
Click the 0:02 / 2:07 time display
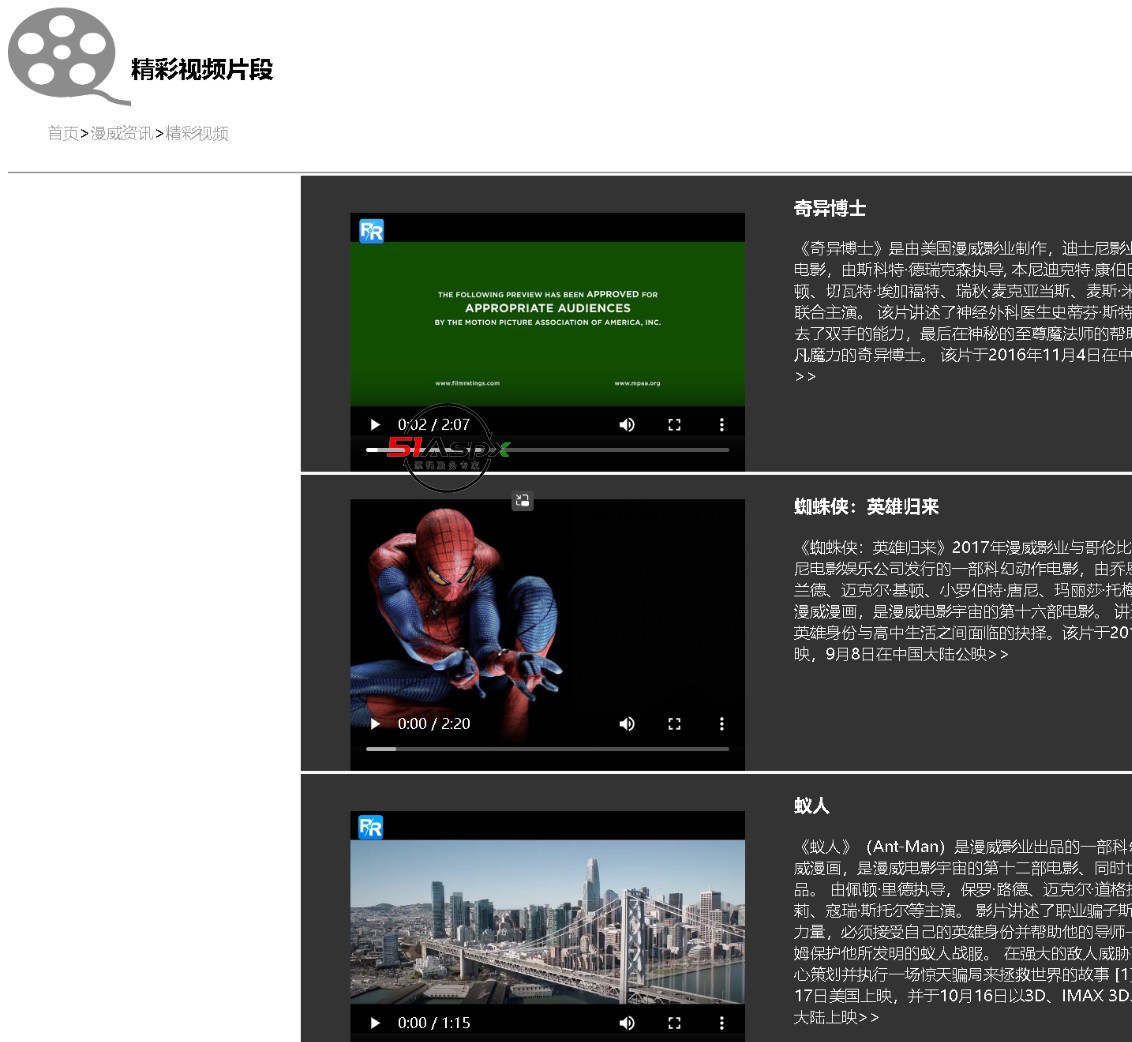[433, 425]
